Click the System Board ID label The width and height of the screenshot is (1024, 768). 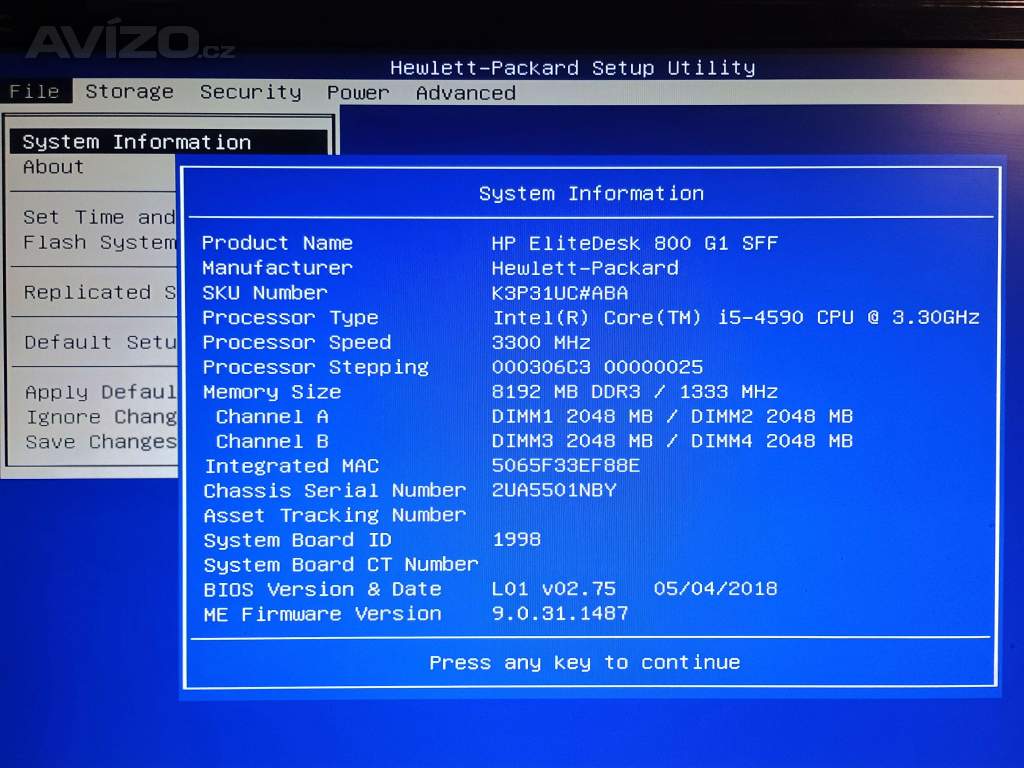tap(297, 540)
